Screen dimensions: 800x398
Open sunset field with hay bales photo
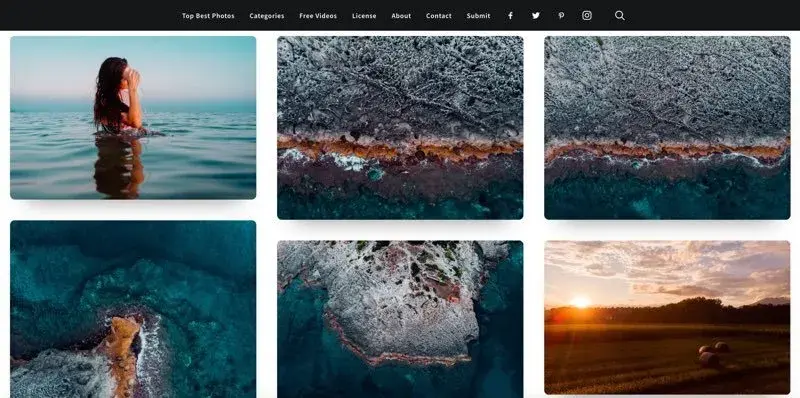coord(667,317)
